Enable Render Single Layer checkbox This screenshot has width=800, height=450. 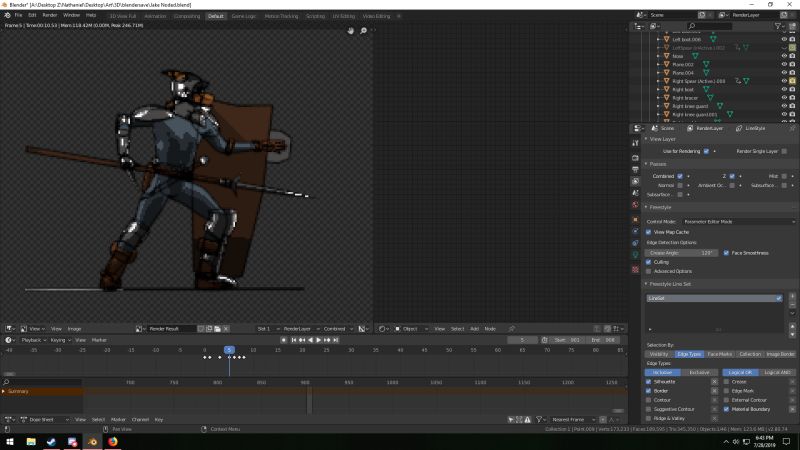(x=784, y=152)
